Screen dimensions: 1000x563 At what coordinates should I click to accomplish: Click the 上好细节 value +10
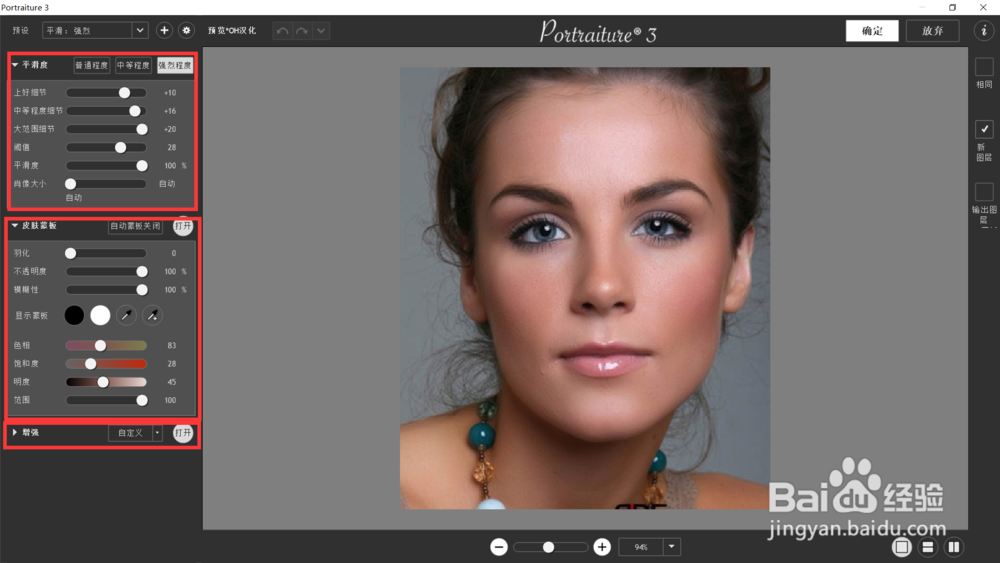tap(170, 92)
